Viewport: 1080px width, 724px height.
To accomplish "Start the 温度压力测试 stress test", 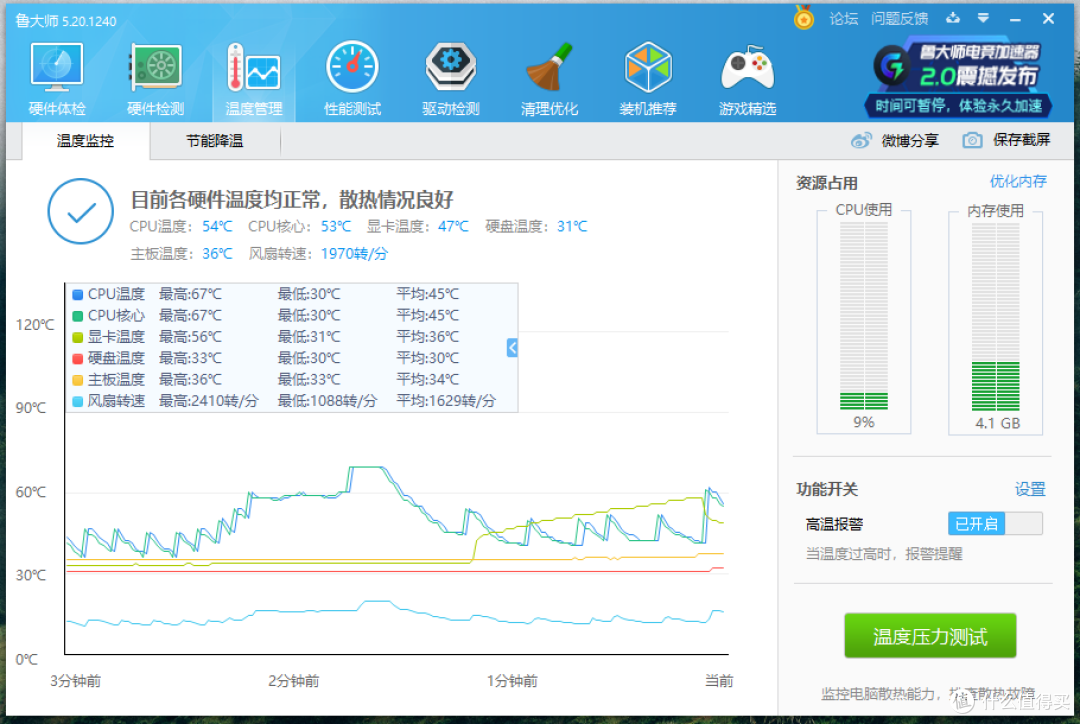I will click(x=930, y=636).
